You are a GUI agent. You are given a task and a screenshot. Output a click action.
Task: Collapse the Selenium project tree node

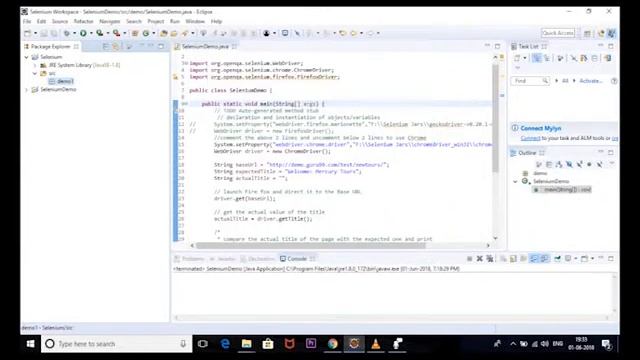coord(27,57)
